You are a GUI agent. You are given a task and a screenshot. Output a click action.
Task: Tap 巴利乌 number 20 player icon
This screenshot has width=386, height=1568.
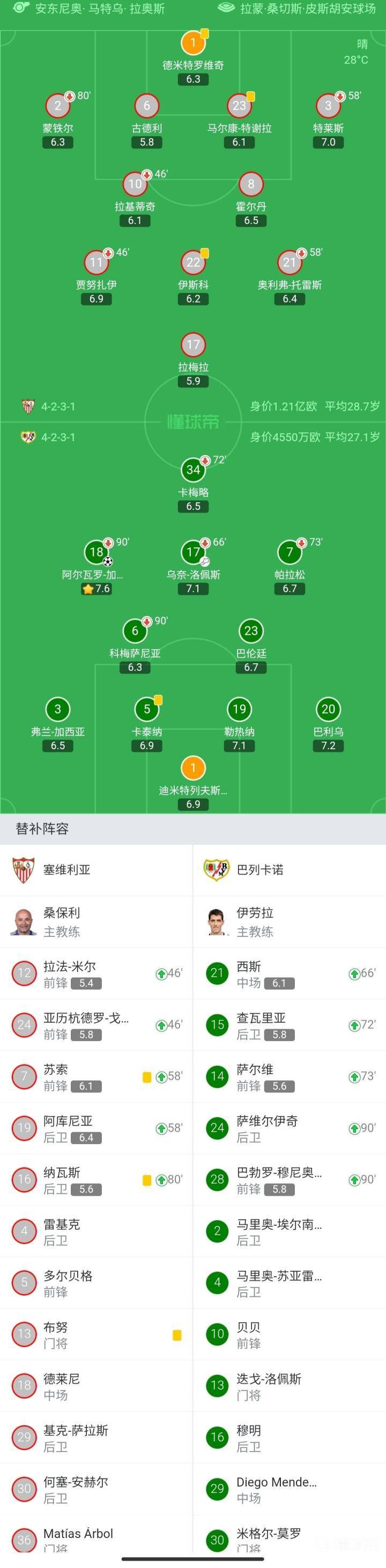pyautogui.click(x=328, y=708)
